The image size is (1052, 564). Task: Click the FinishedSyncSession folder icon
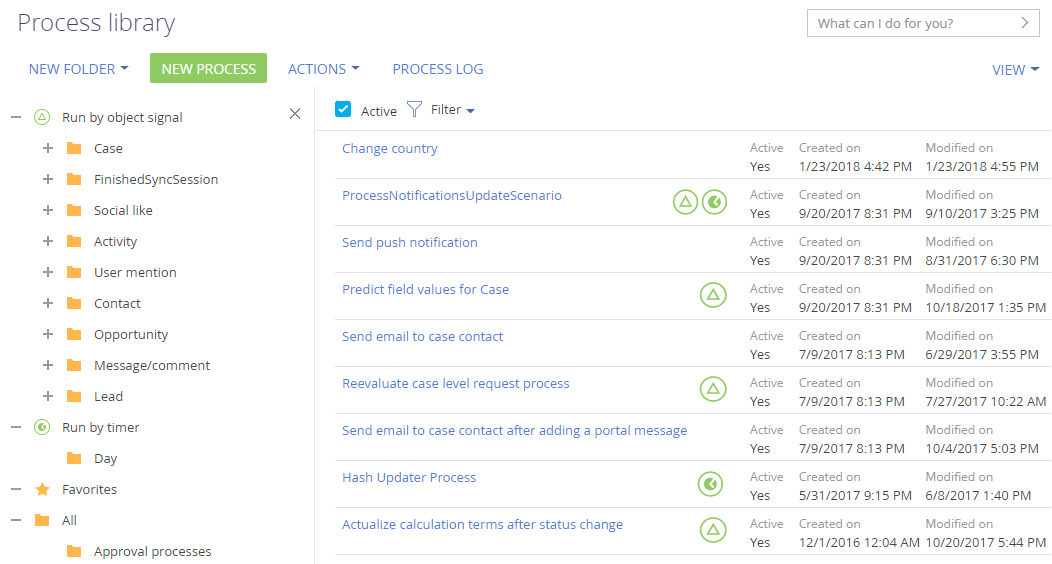74,179
